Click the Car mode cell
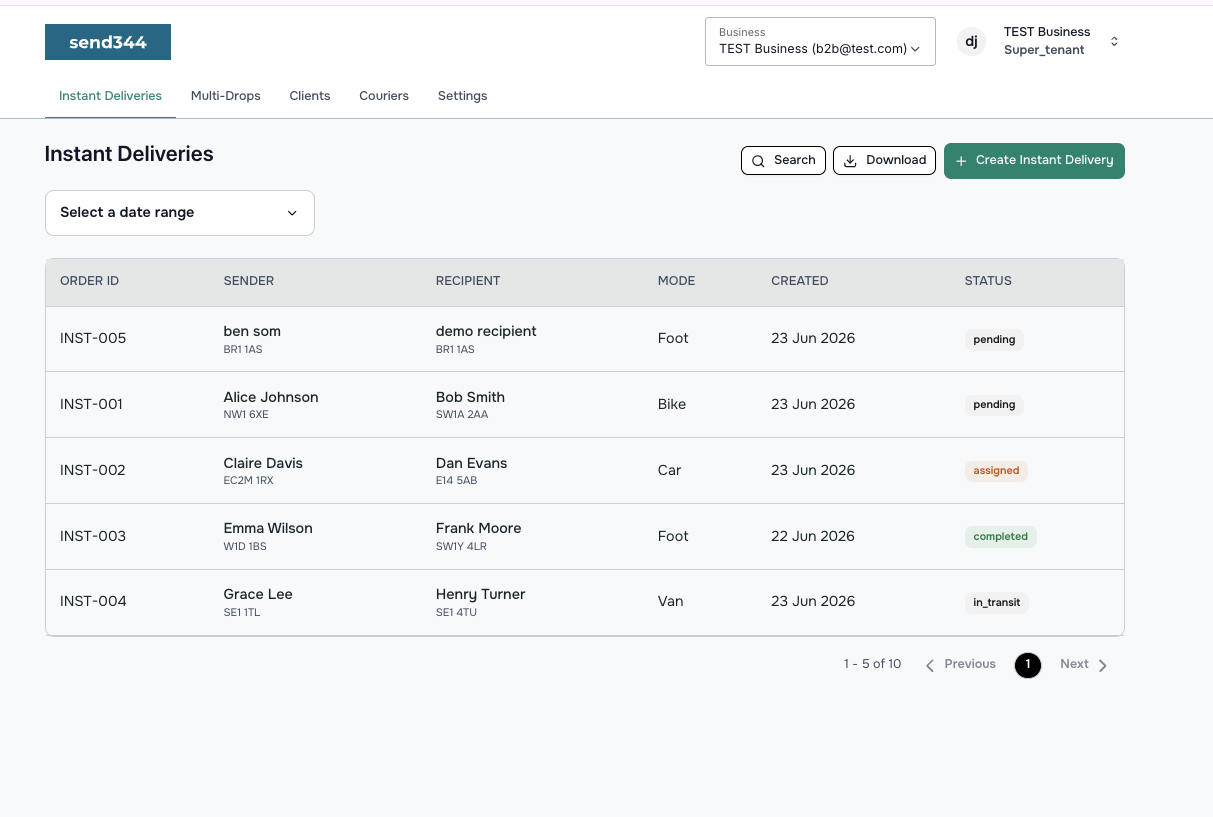 [x=669, y=470]
